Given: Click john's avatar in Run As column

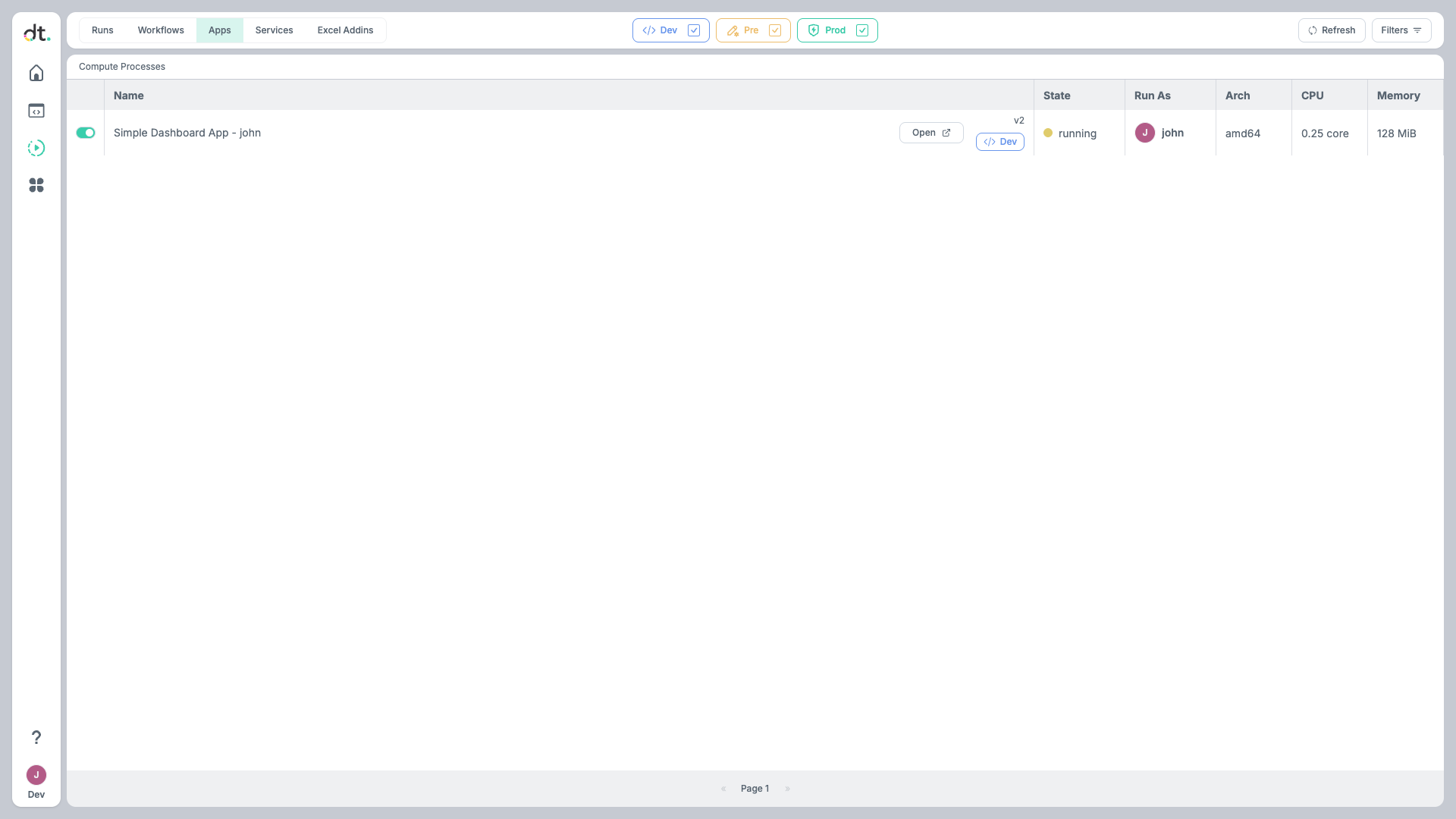Looking at the screenshot, I should (1144, 133).
